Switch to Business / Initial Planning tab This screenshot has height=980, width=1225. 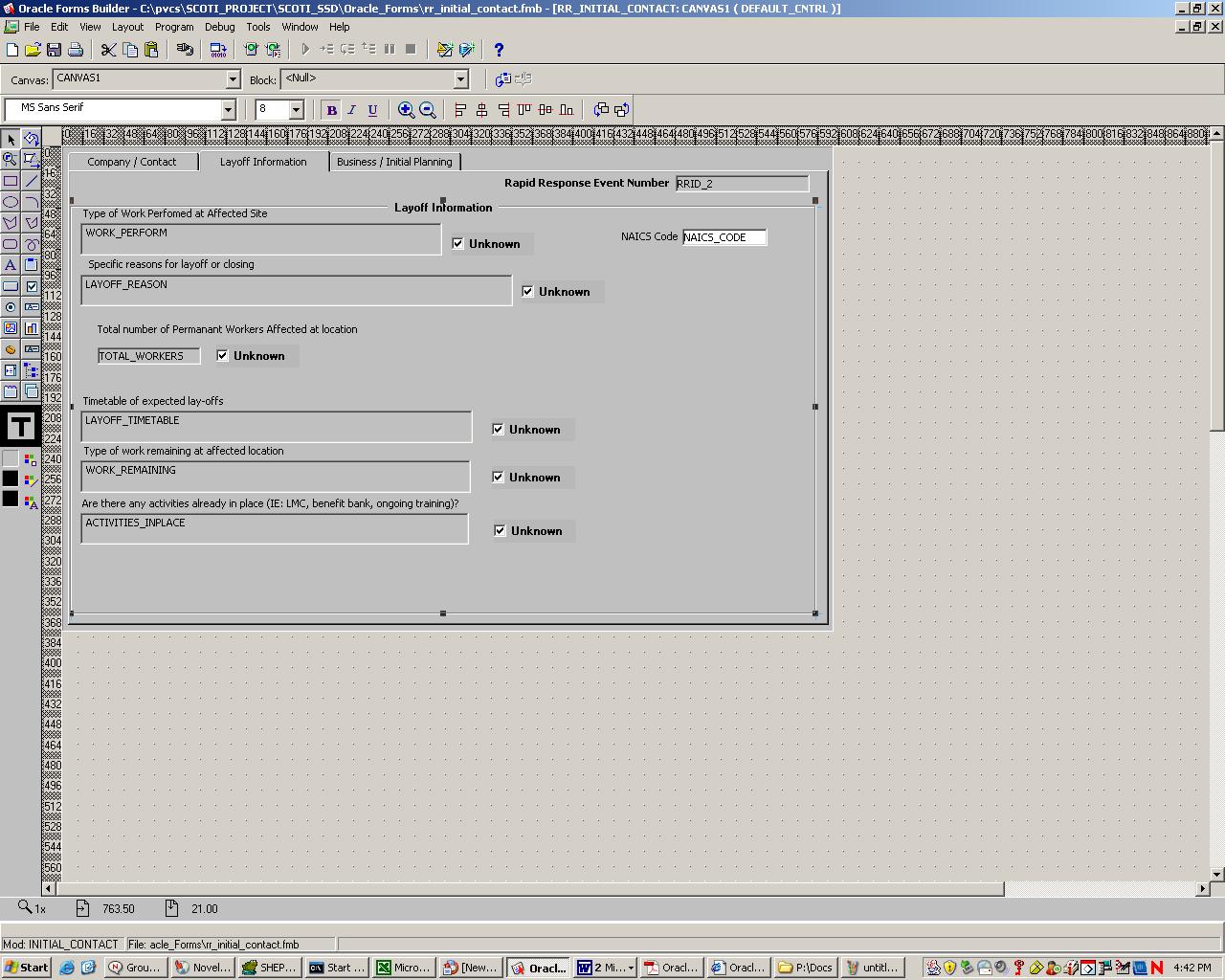(394, 162)
